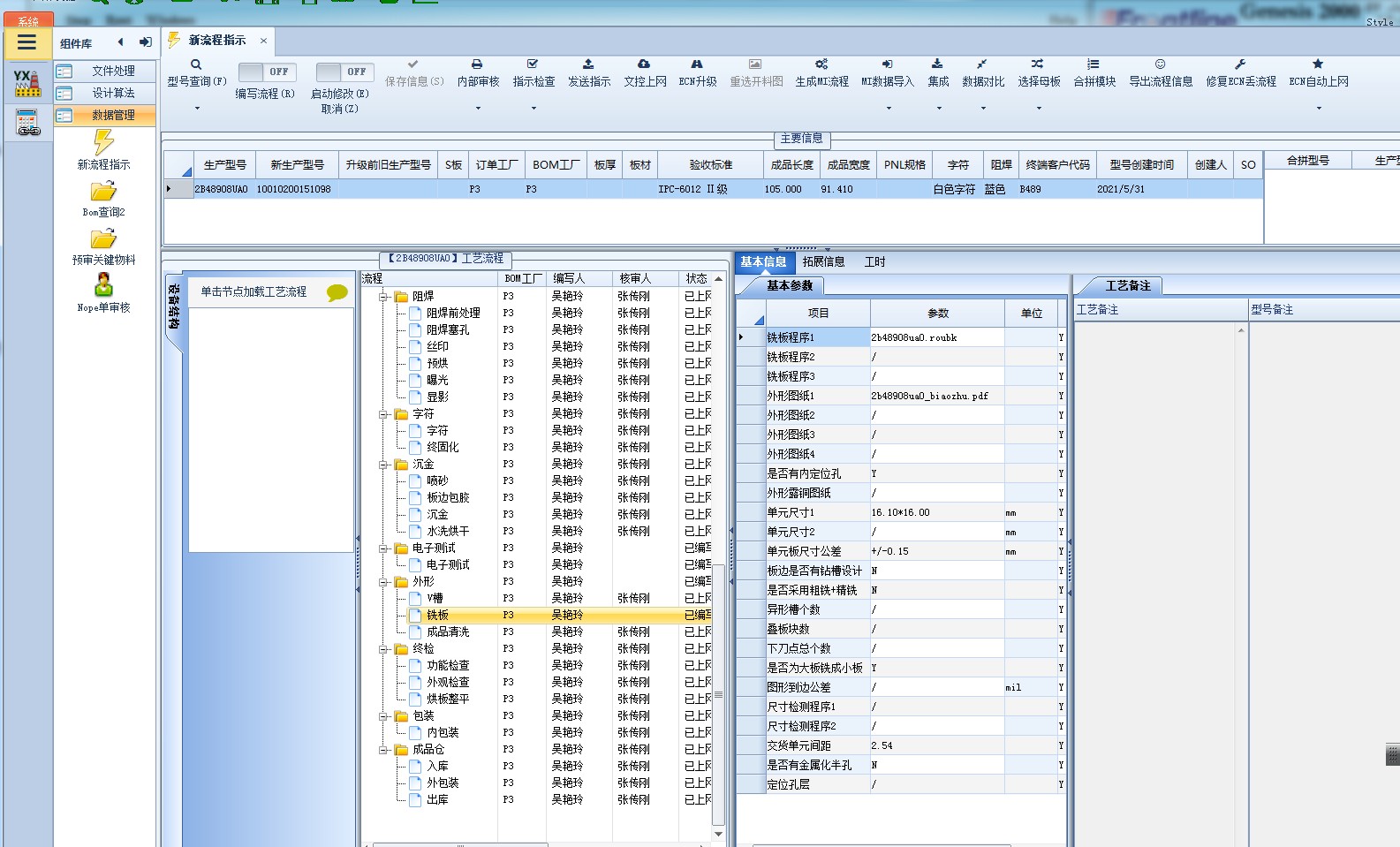The width and height of the screenshot is (1400, 847).
Task: Click 选择母板 shuffle icon
Action: click(x=1038, y=64)
